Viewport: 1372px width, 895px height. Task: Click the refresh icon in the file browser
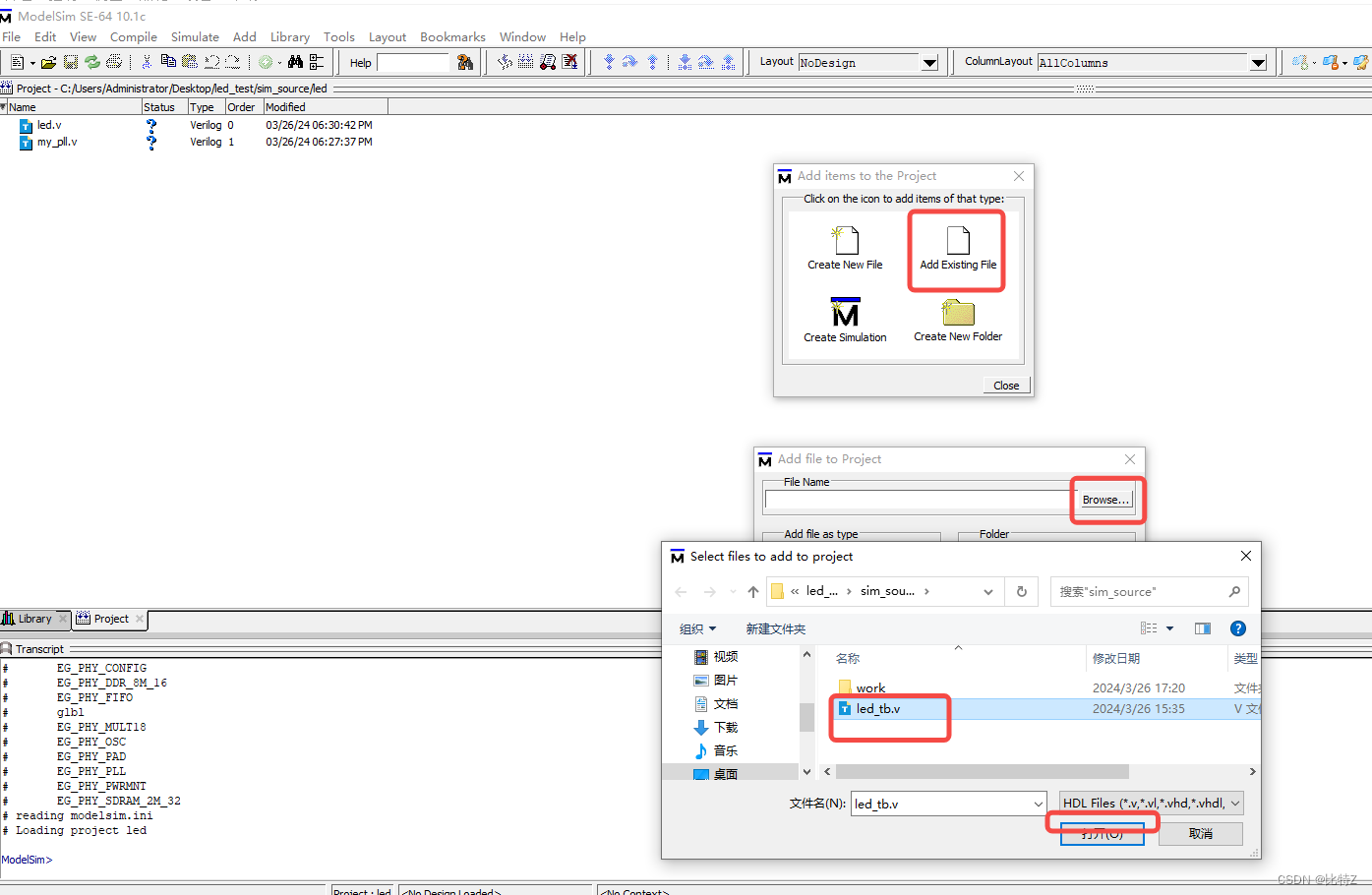[1021, 591]
